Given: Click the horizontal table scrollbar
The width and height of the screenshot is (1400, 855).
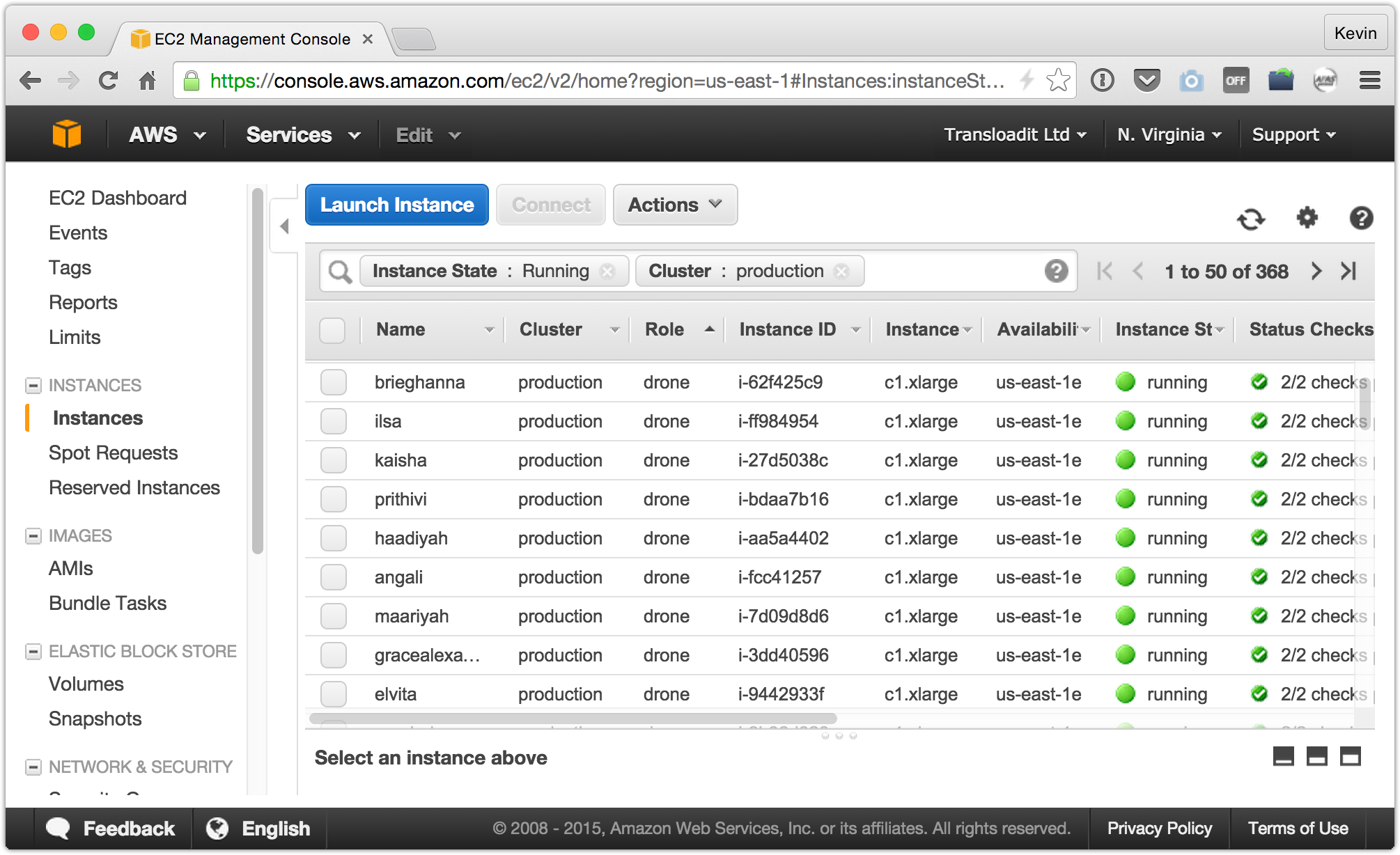Looking at the screenshot, I should coord(573,718).
